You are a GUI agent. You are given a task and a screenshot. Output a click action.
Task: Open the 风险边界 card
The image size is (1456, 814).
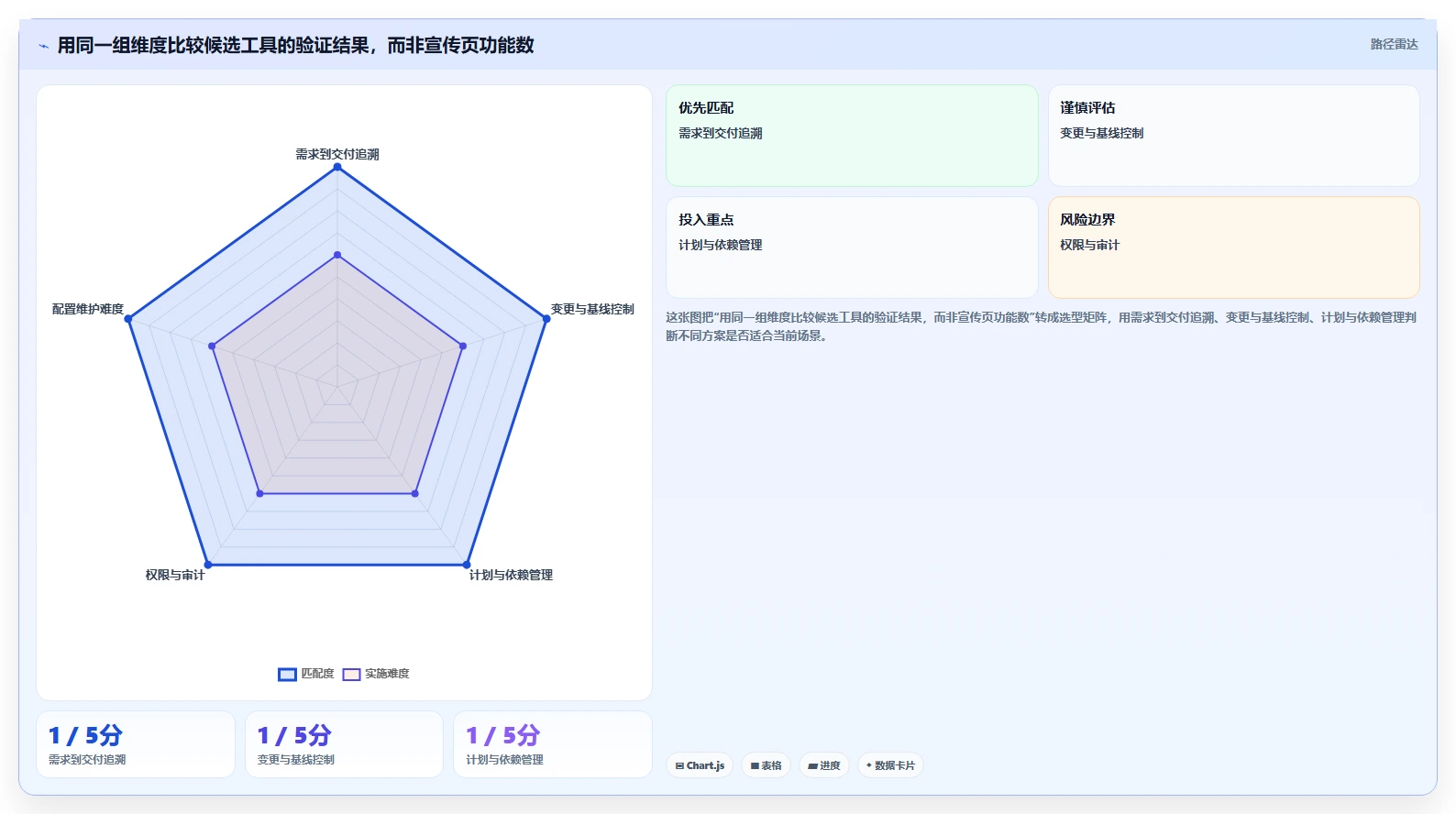point(1234,247)
